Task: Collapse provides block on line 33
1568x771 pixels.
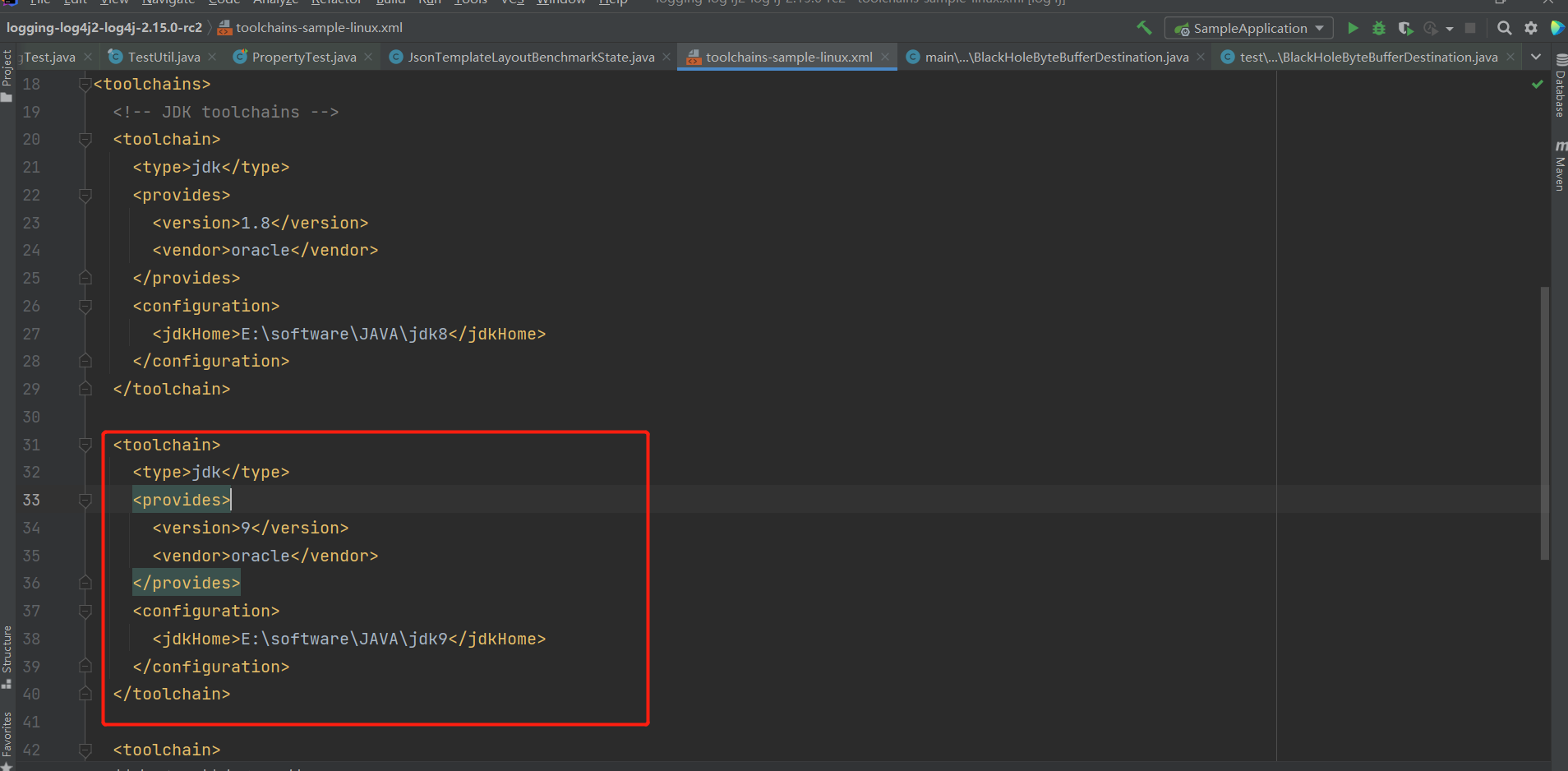Action: pos(85,500)
